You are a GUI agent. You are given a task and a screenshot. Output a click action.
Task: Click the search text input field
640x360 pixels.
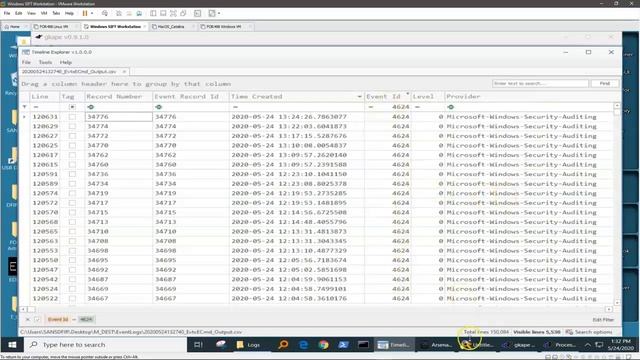(540, 83)
